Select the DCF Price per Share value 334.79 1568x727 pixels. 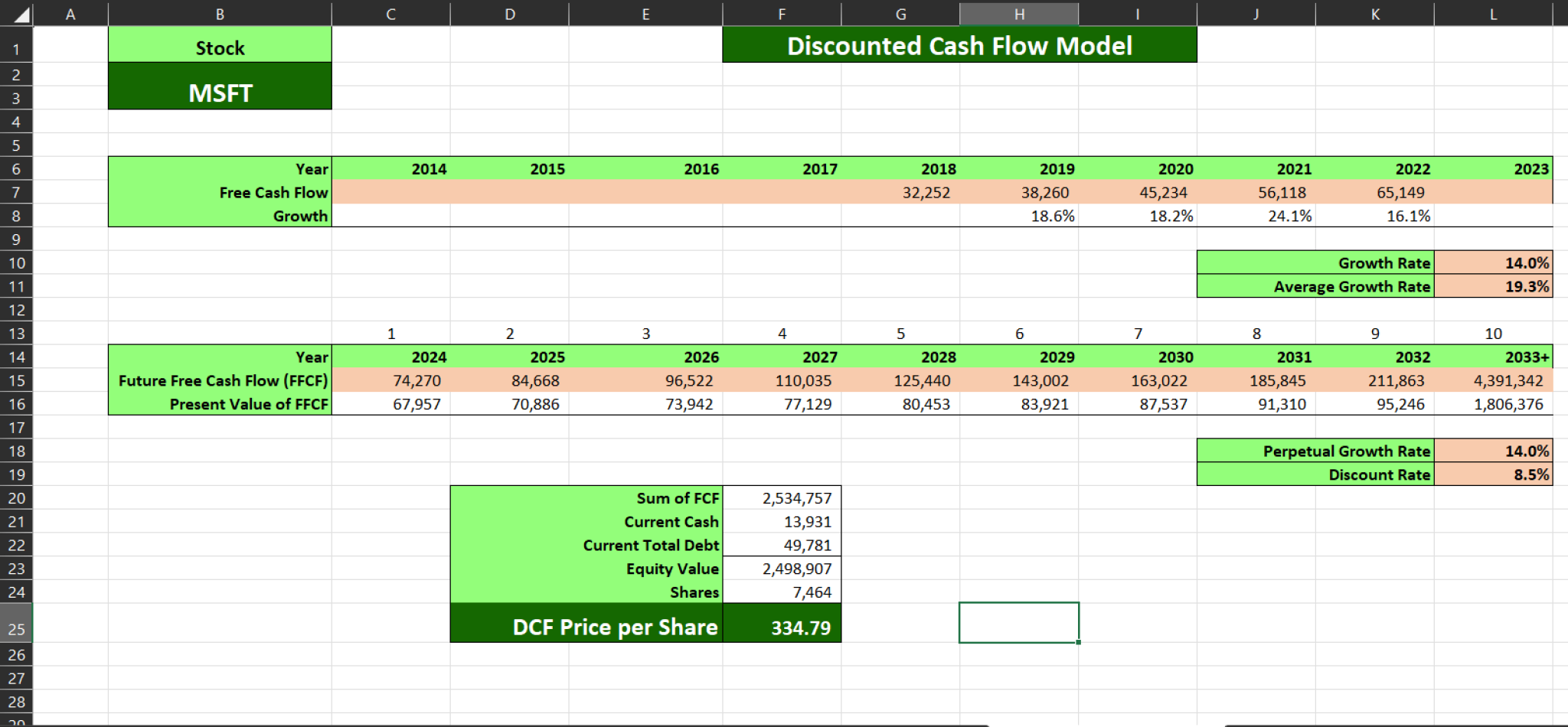pyautogui.click(x=781, y=626)
